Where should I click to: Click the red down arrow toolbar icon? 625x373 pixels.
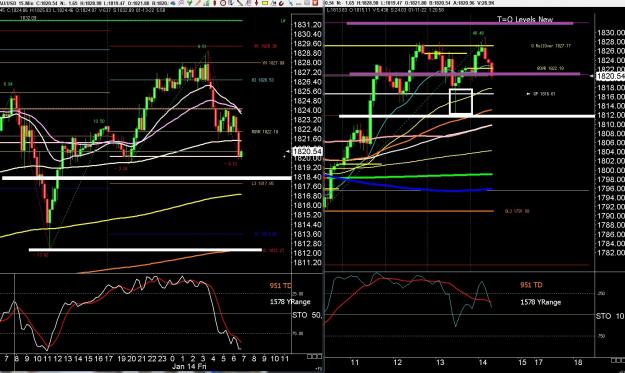click(256, 3)
